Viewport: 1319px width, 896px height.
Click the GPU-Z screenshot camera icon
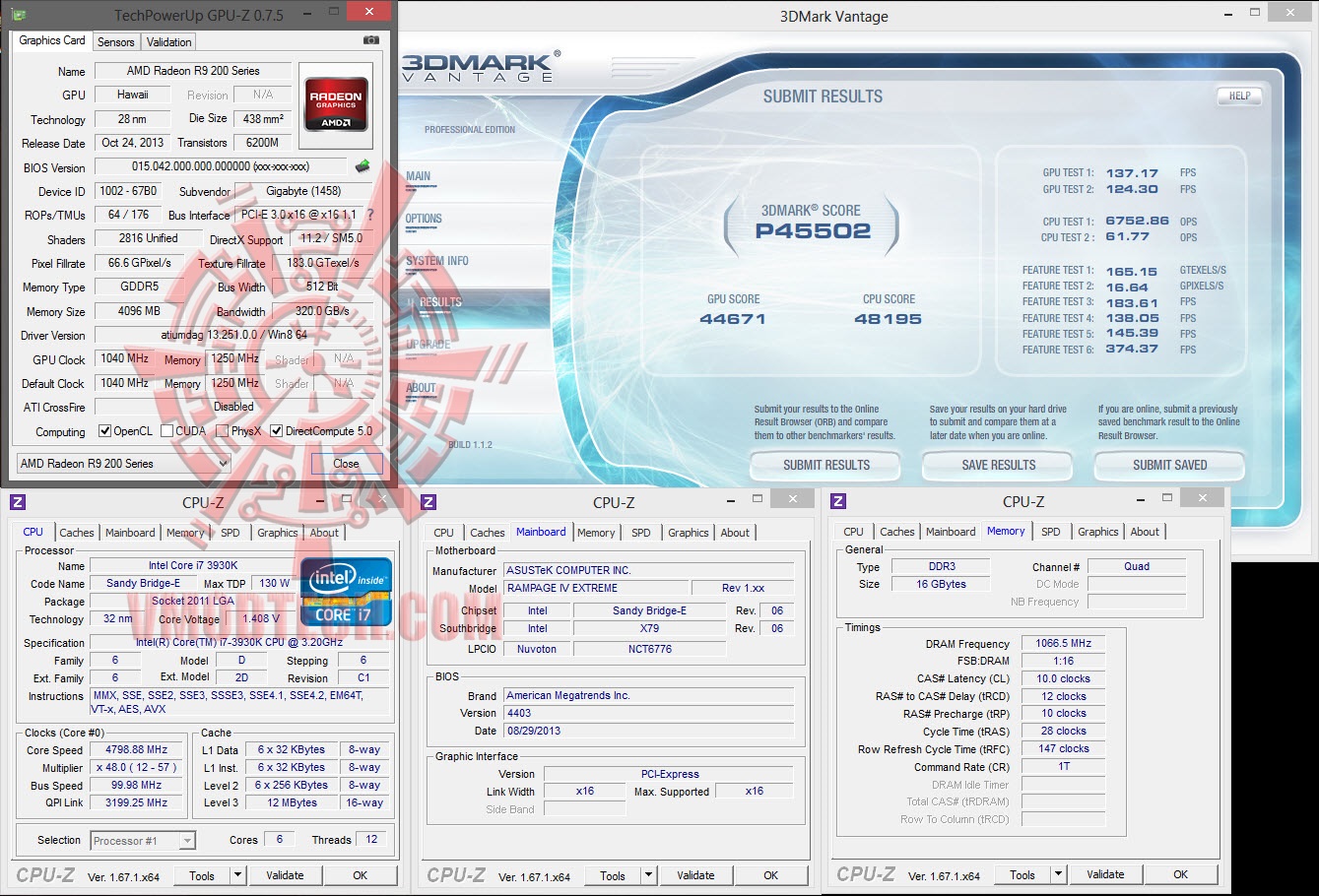tap(370, 40)
